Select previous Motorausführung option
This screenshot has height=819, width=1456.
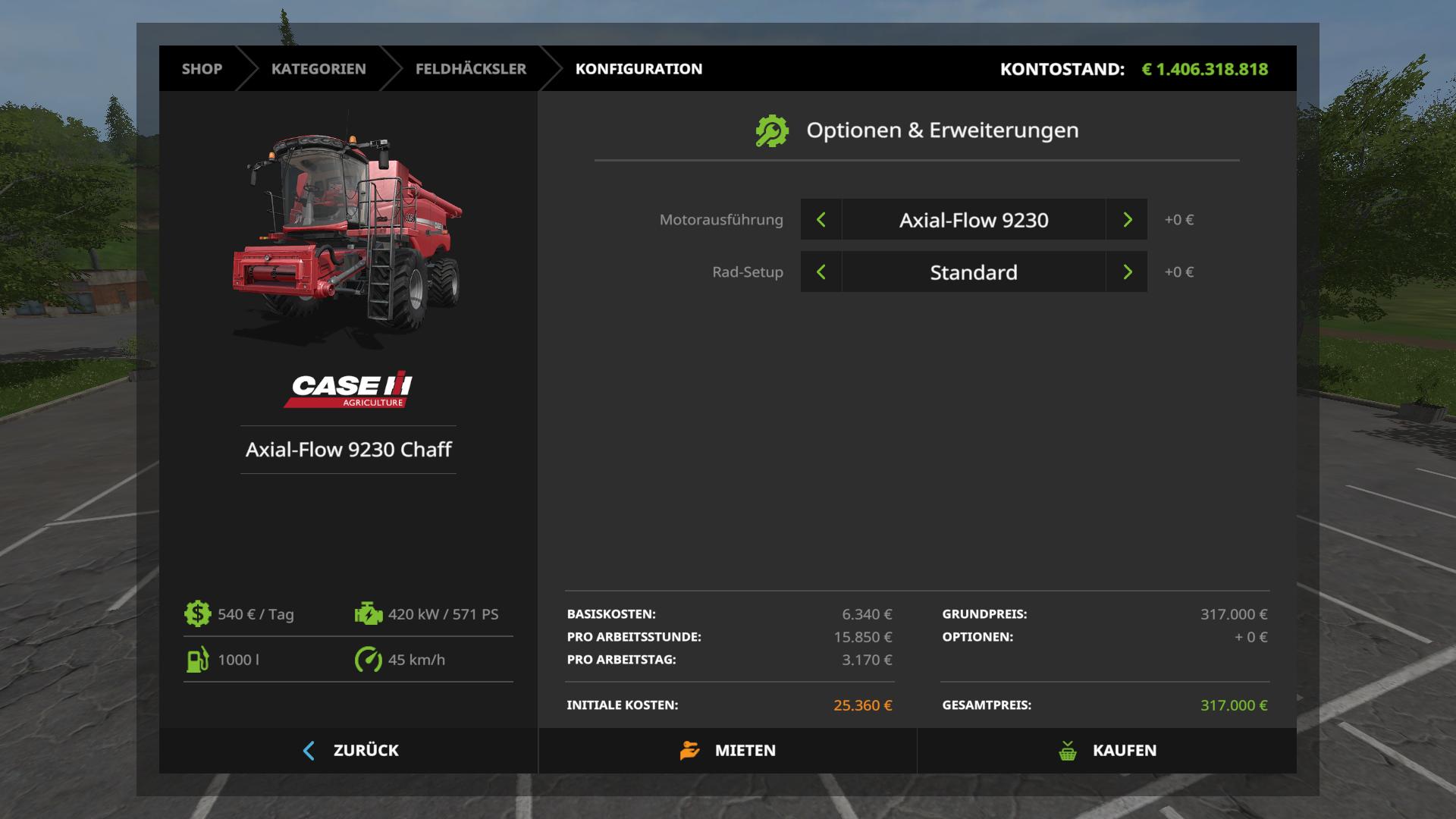(x=821, y=220)
